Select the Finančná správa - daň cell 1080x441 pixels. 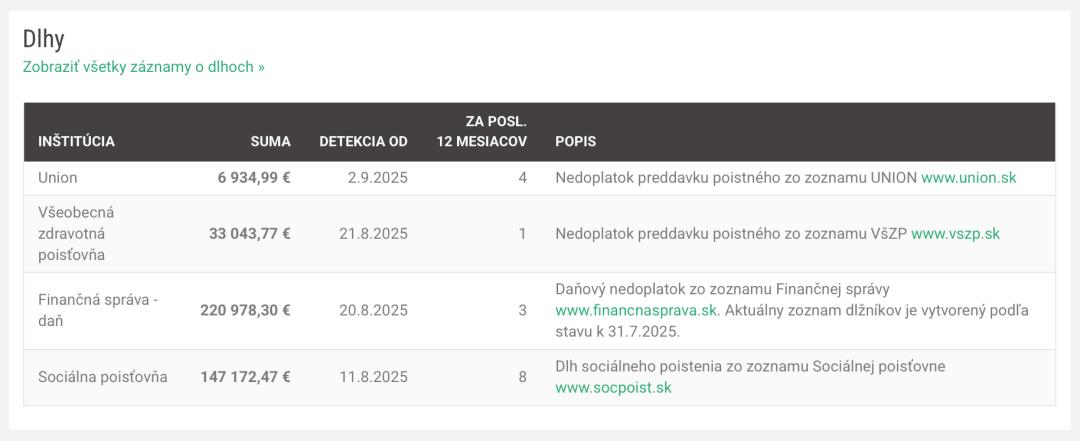tap(98, 311)
